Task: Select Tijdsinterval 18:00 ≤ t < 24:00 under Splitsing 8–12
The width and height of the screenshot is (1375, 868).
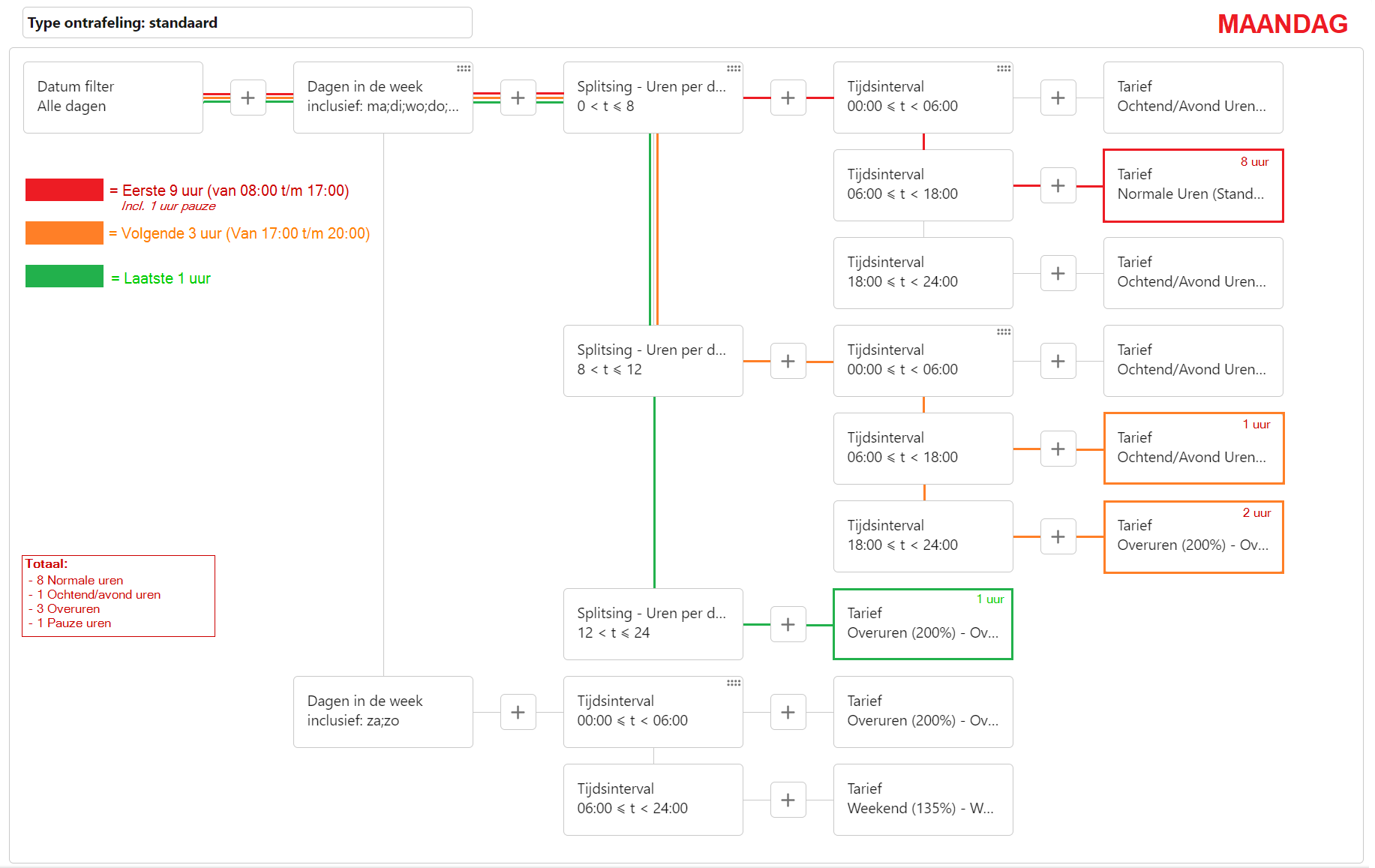Action: (x=923, y=536)
